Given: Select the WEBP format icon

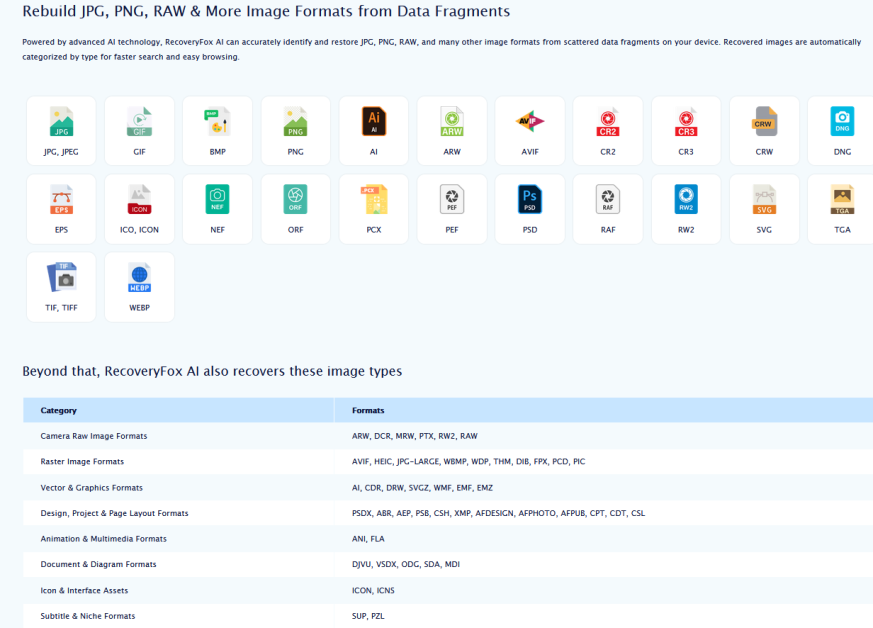Looking at the screenshot, I should click(139, 277).
